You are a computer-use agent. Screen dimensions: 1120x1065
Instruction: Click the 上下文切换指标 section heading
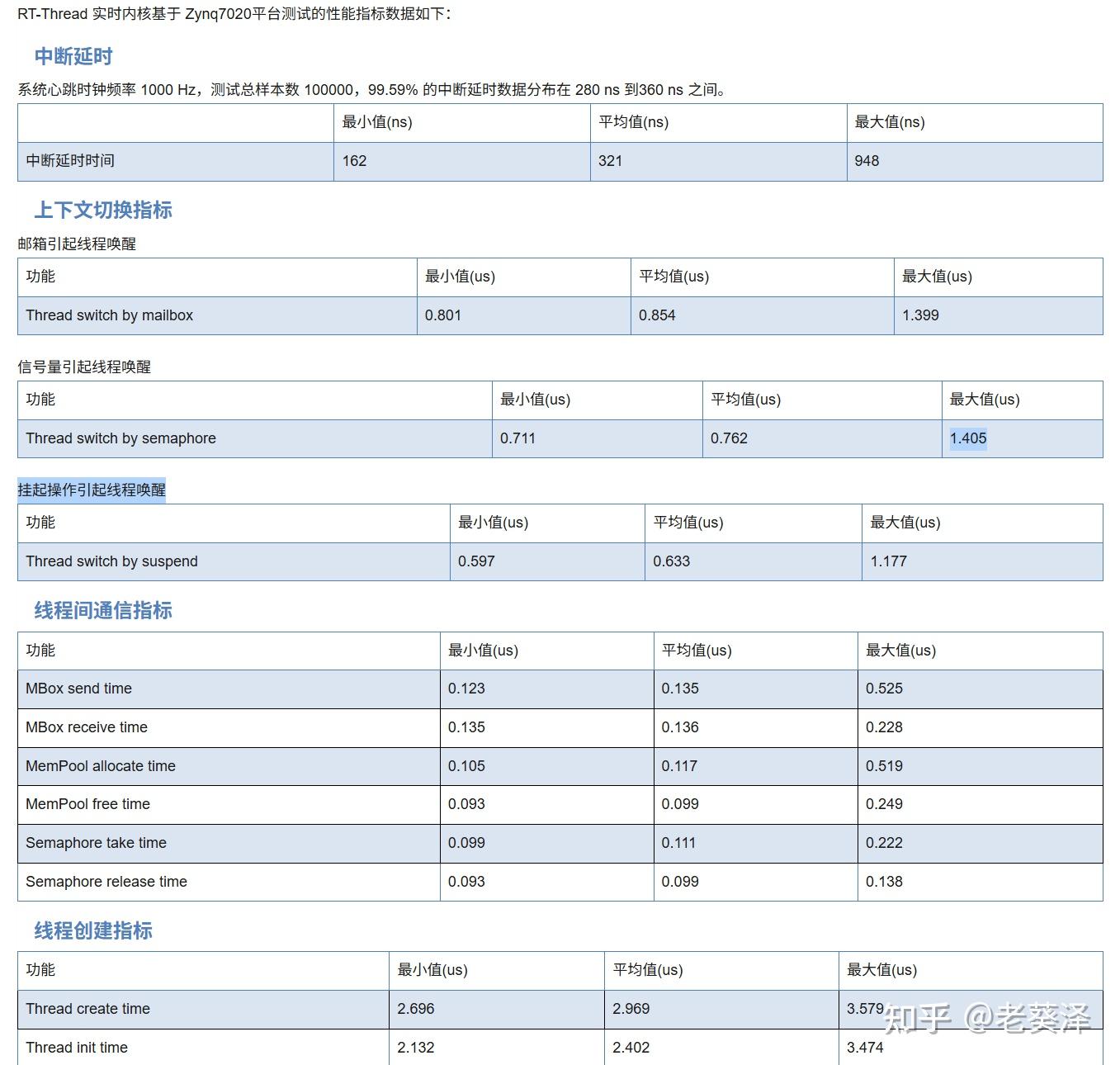point(105,211)
